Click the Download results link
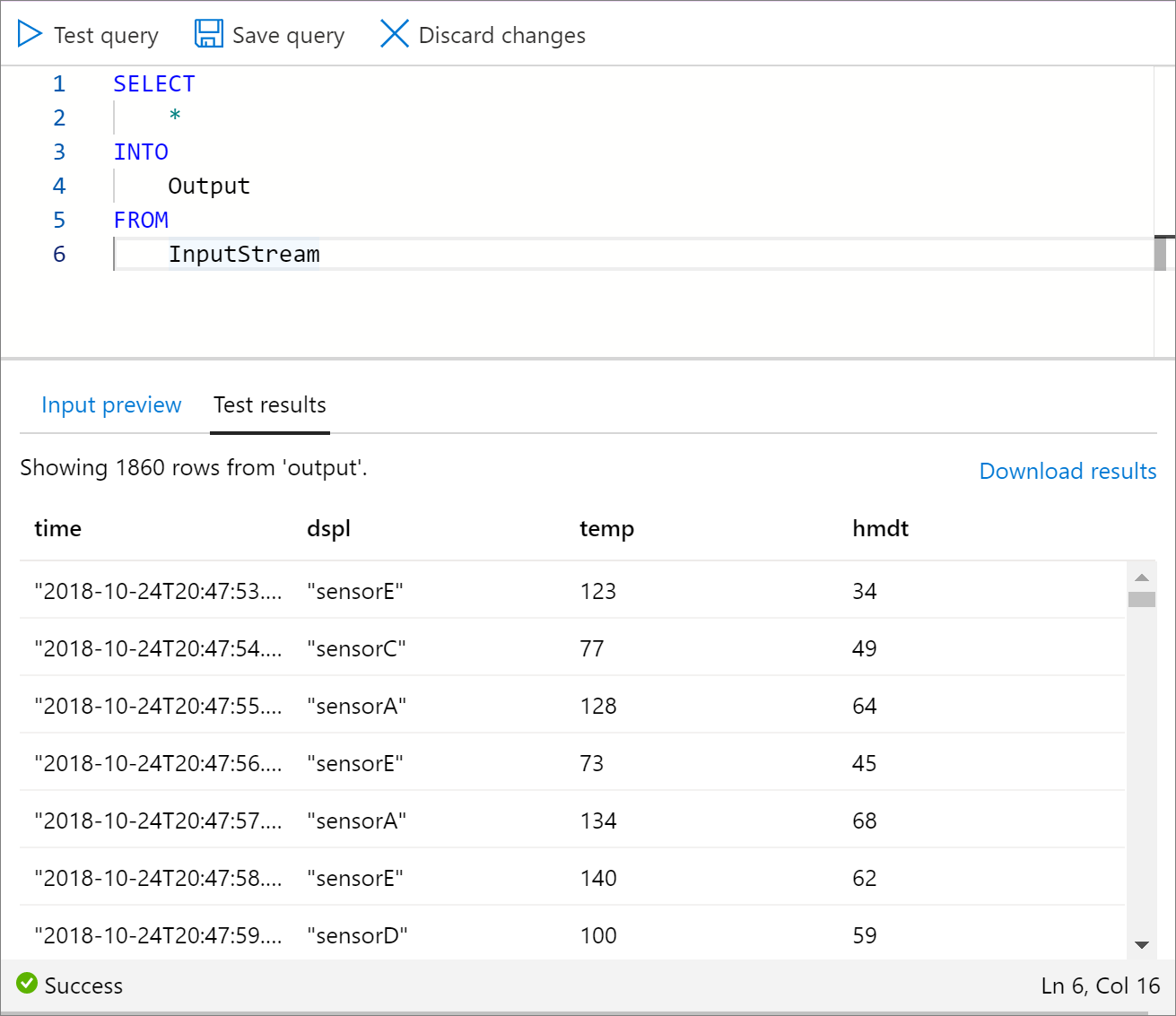 pyautogui.click(x=1067, y=471)
